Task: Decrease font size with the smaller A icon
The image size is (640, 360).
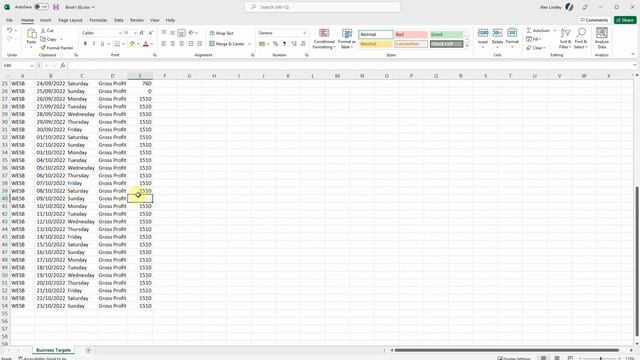Action: pos(151,33)
